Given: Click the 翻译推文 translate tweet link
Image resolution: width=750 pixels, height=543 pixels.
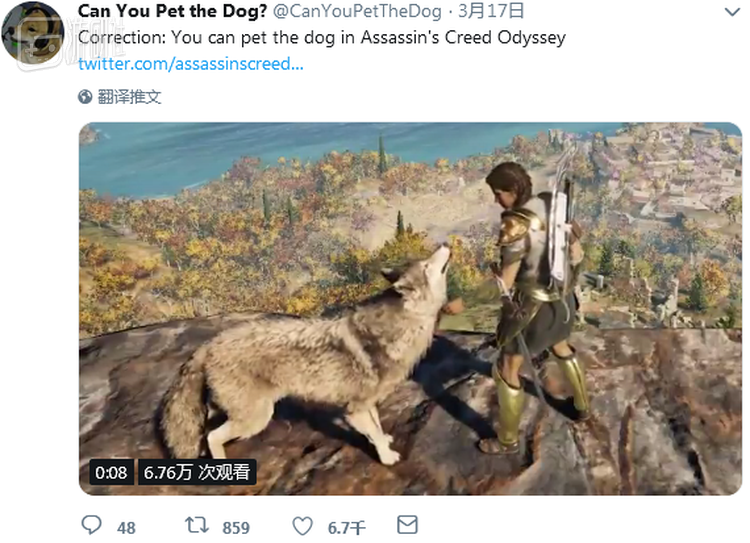Looking at the screenshot, I should tap(129, 97).
